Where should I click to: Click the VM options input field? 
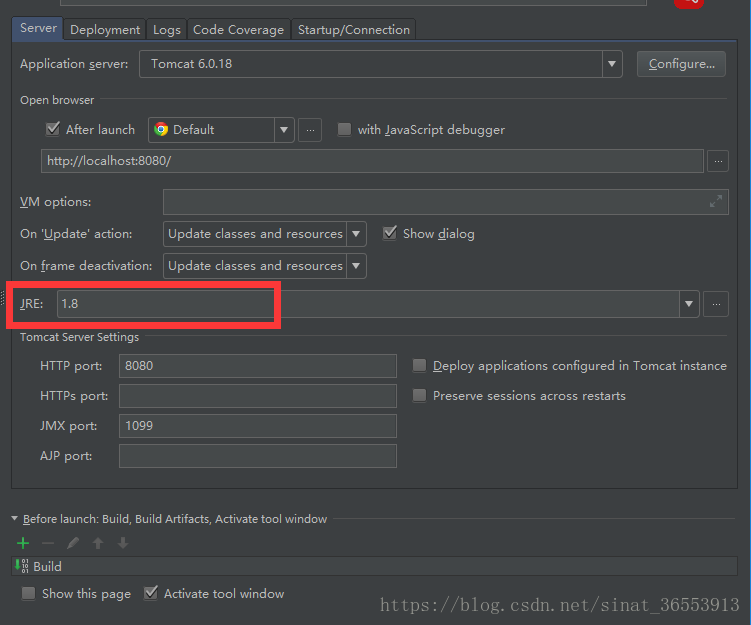pyautogui.click(x=445, y=202)
